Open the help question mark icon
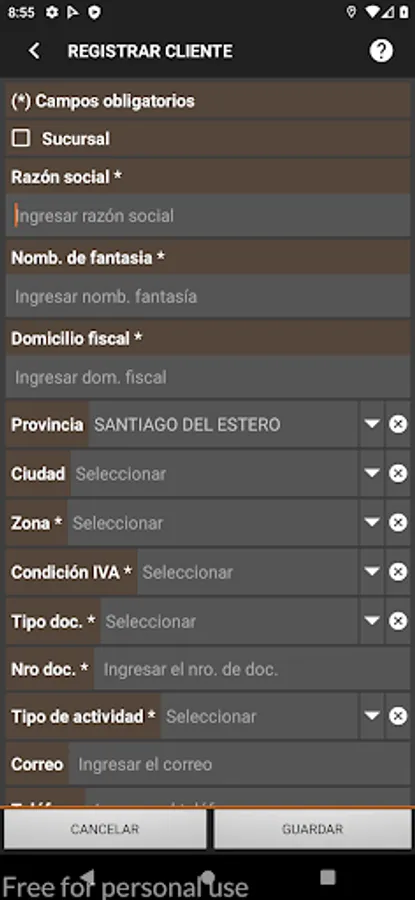Screen dimensions: 415x900 381,51
